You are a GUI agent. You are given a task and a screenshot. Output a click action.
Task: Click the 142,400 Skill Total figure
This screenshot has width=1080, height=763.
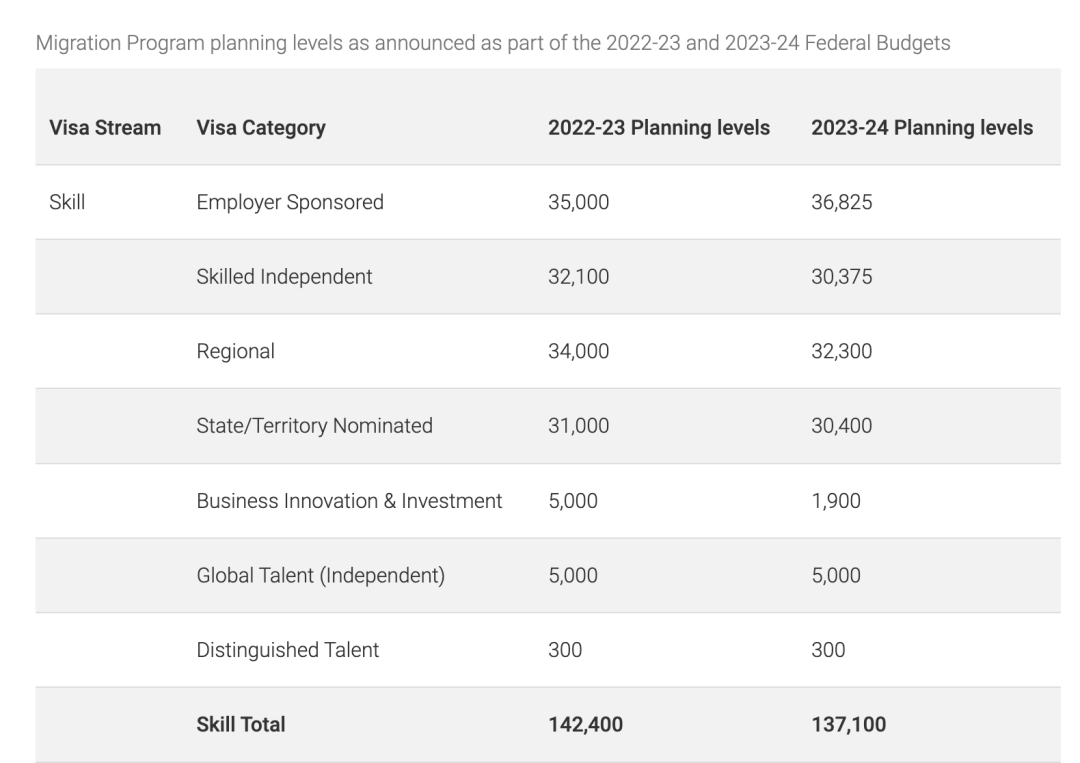tap(585, 724)
